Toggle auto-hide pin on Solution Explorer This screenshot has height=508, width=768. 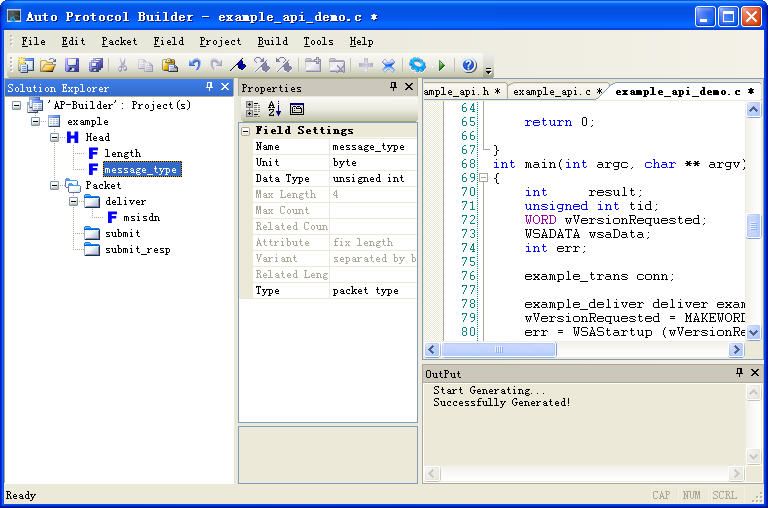tap(210, 88)
